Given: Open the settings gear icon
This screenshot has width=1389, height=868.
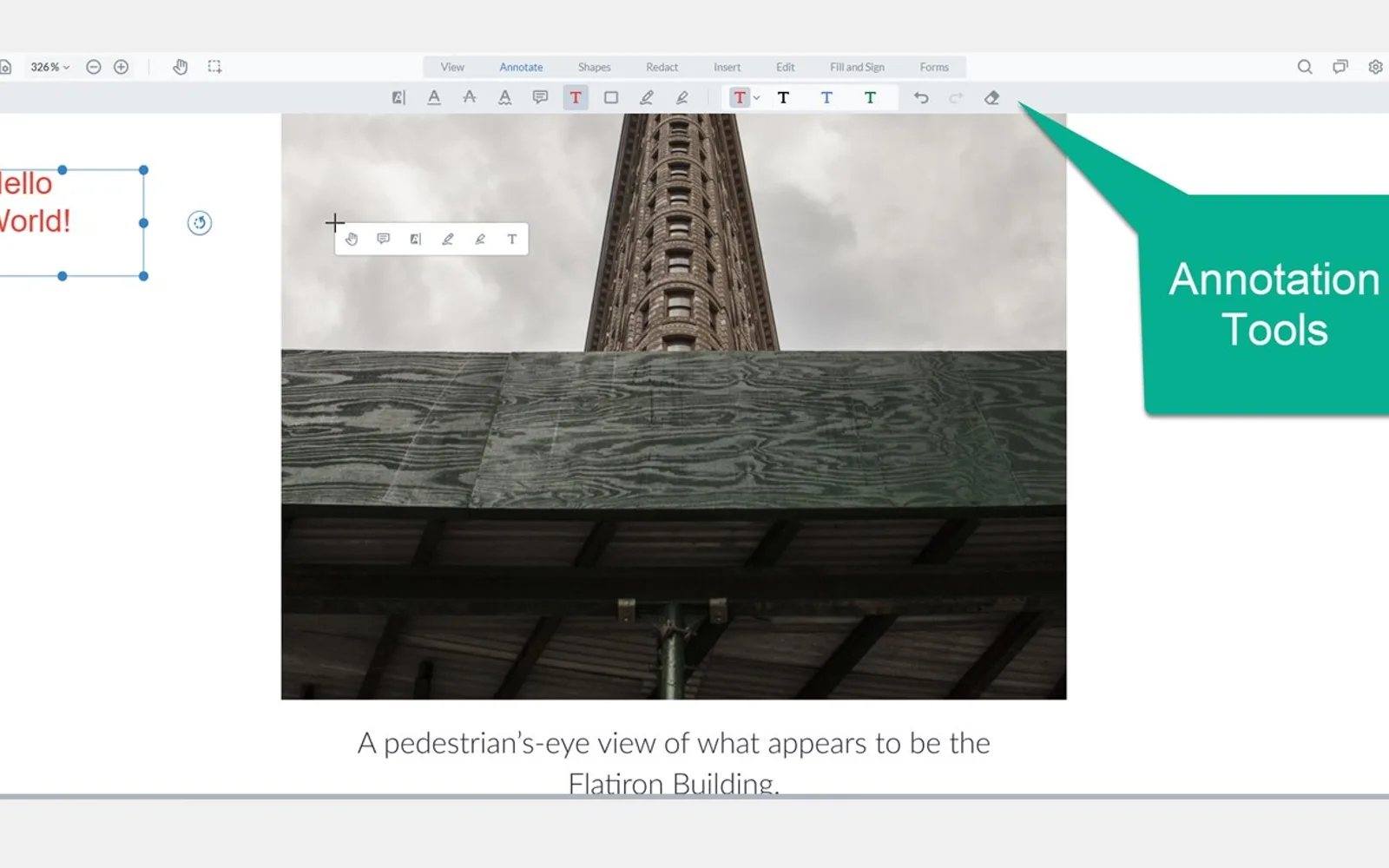Looking at the screenshot, I should click(1376, 67).
